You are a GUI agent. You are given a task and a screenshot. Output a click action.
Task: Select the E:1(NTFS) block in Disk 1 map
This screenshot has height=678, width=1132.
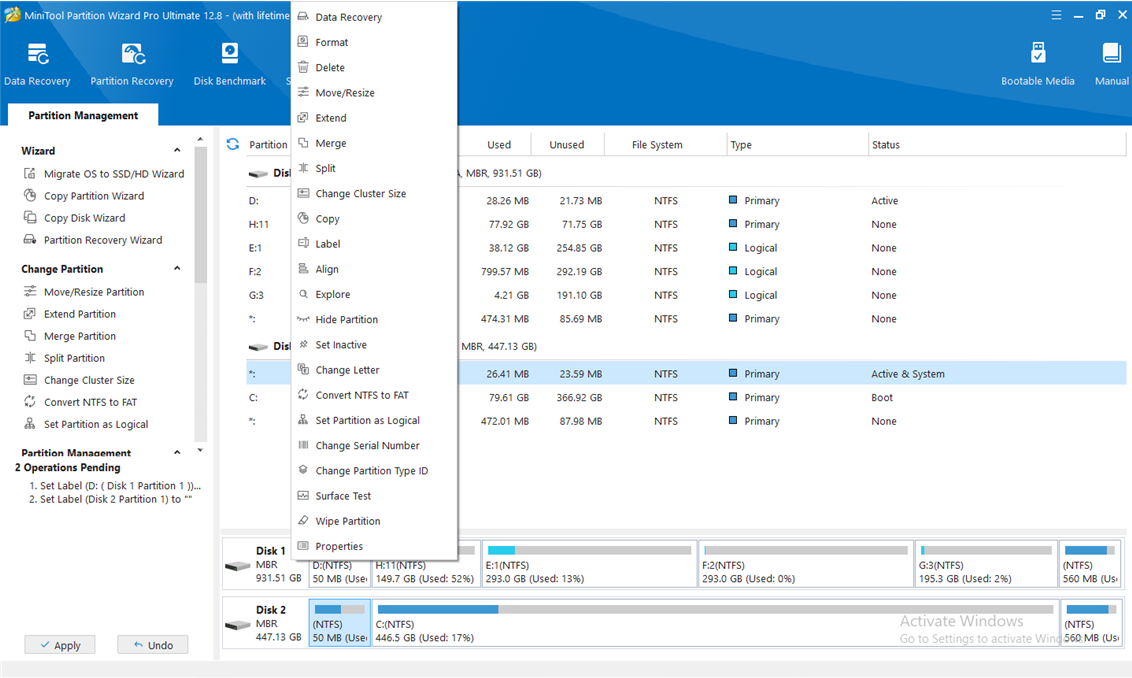tap(589, 564)
